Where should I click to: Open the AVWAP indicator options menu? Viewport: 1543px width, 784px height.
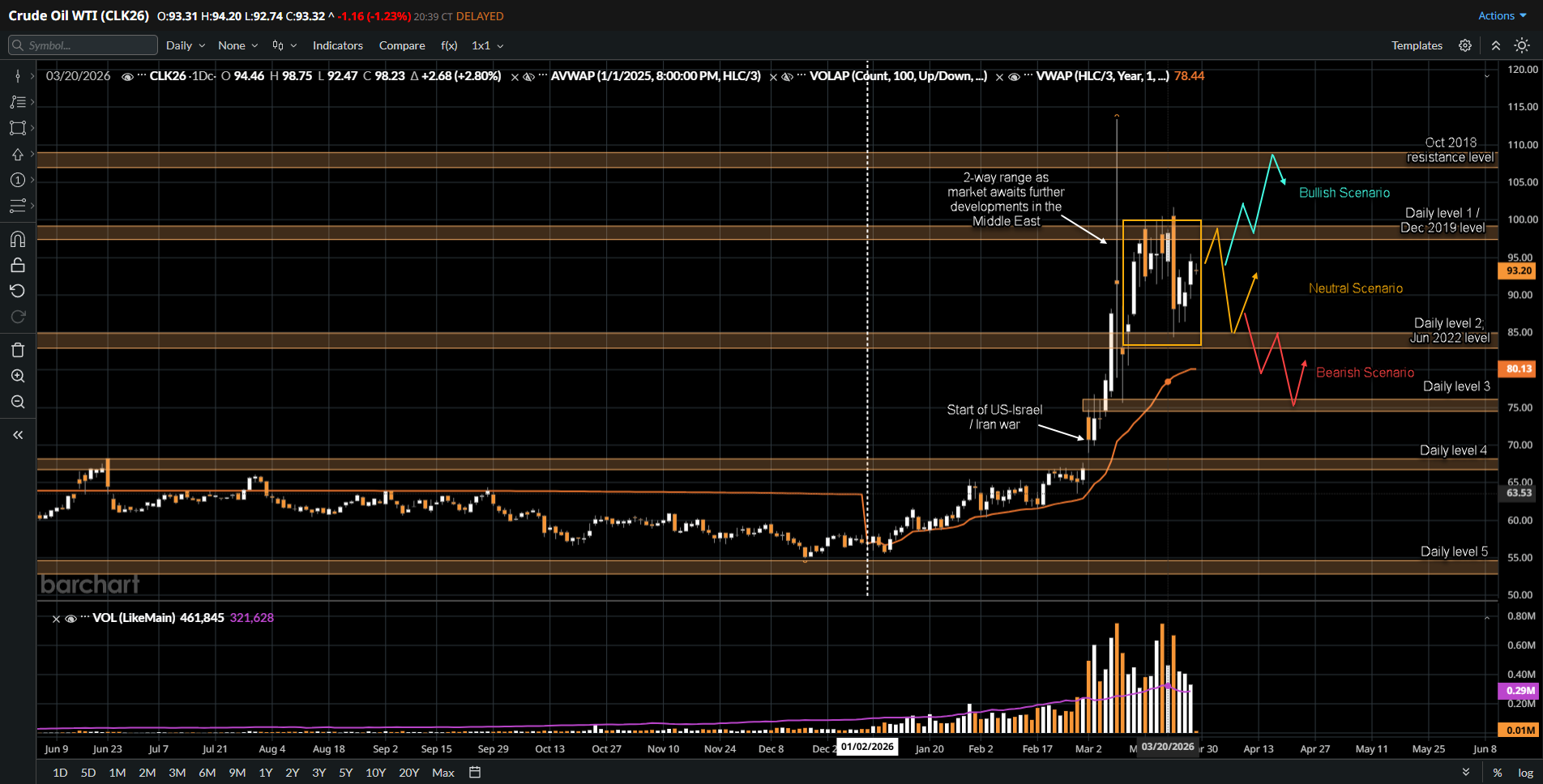click(x=541, y=75)
